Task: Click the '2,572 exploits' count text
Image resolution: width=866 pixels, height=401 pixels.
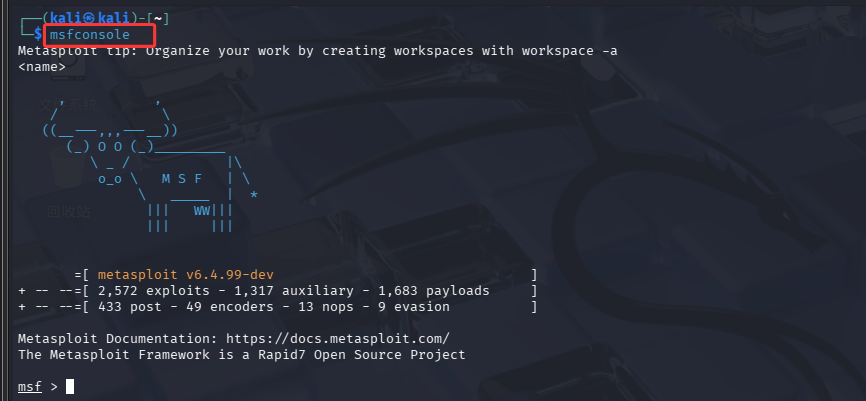Action: click(x=154, y=291)
